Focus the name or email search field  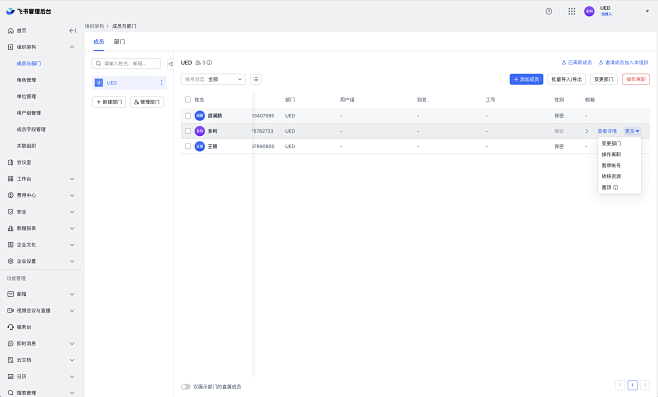[x=126, y=63]
